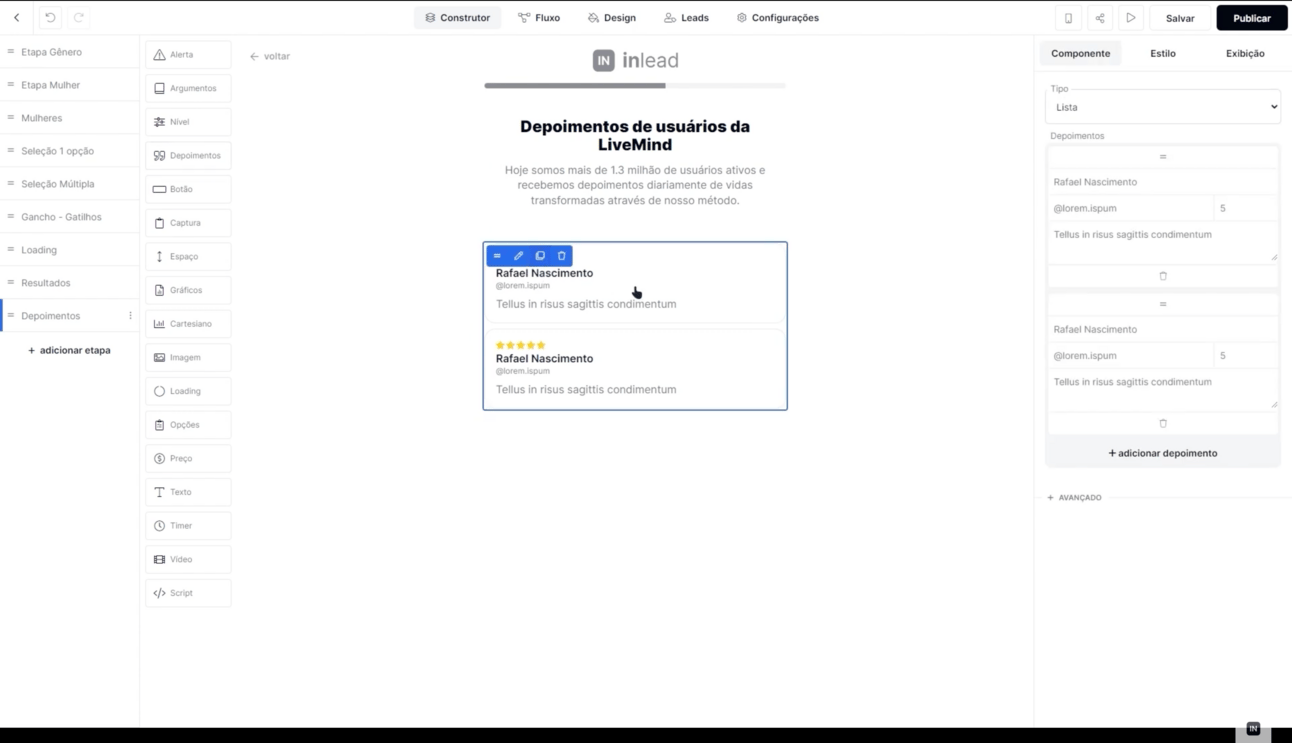Click the five-star rating on second testimonial
1292x743 pixels.
coord(521,345)
